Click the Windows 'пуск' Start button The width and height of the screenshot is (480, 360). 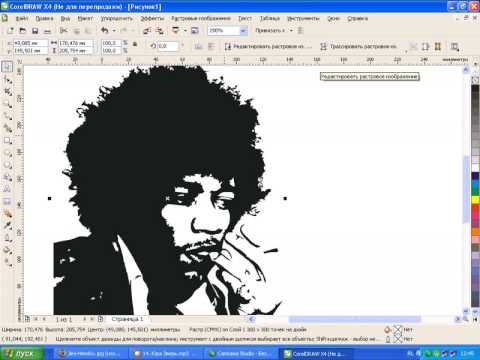(22, 353)
